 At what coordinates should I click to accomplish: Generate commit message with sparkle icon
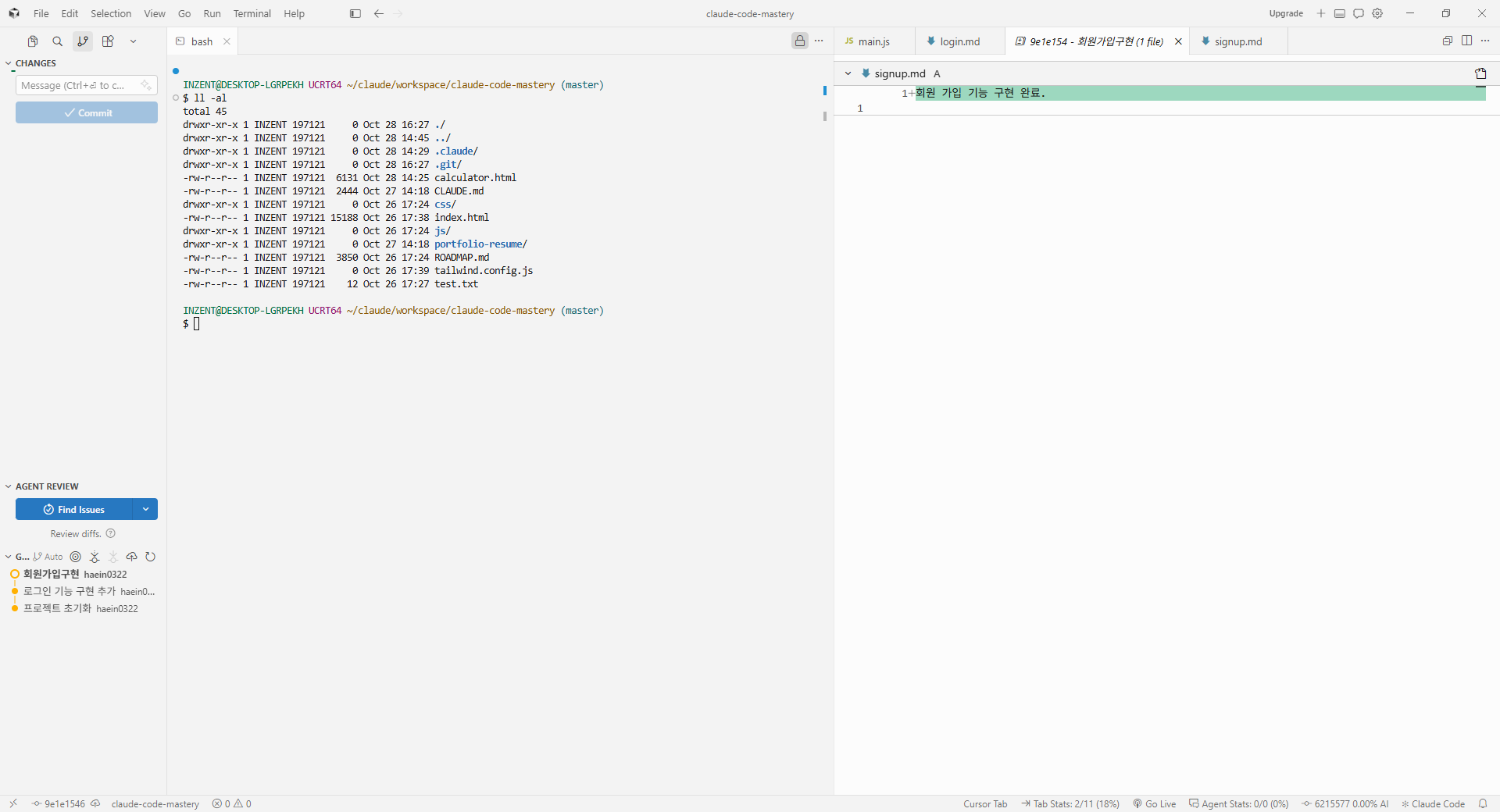click(146, 85)
